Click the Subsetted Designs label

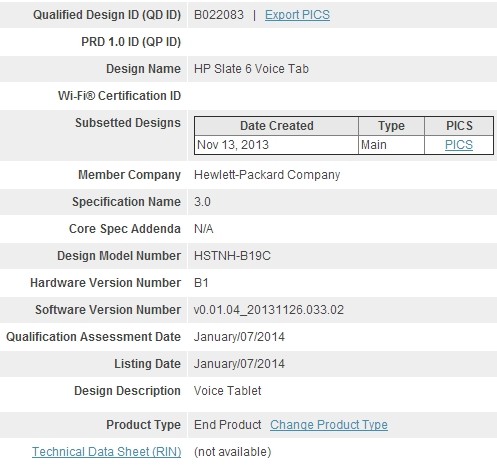pos(128,123)
